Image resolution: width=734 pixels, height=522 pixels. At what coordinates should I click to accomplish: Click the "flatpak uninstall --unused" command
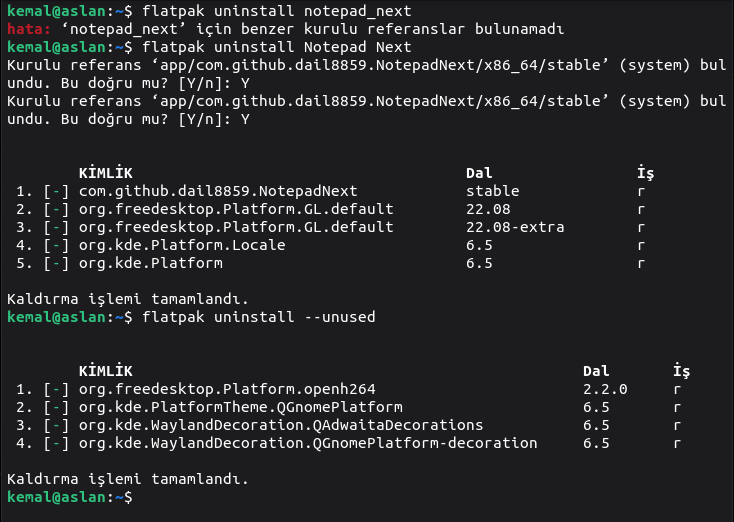coord(259,317)
